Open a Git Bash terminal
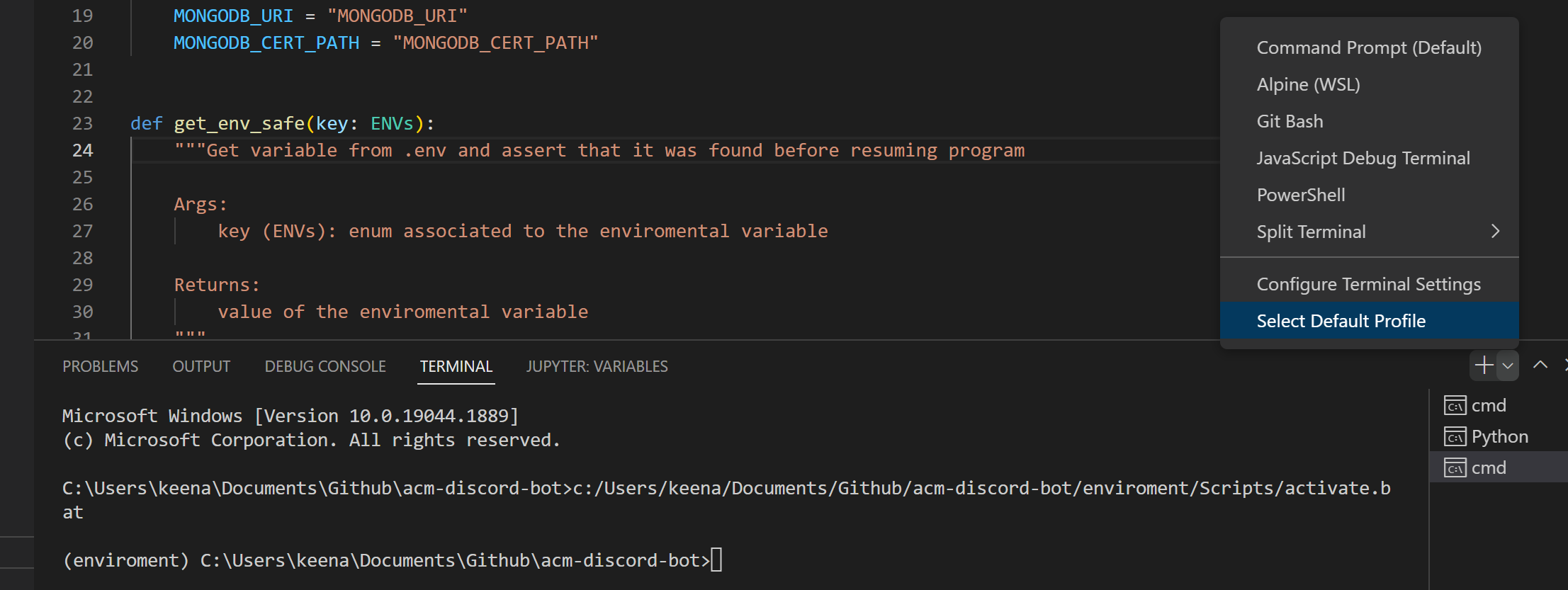The image size is (1568, 590). click(1290, 121)
